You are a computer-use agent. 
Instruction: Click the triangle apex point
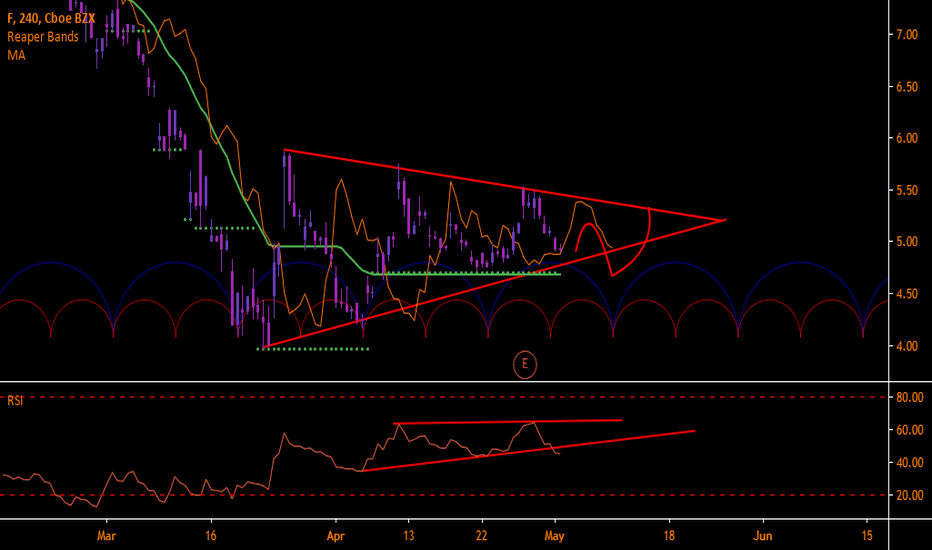point(723,220)
